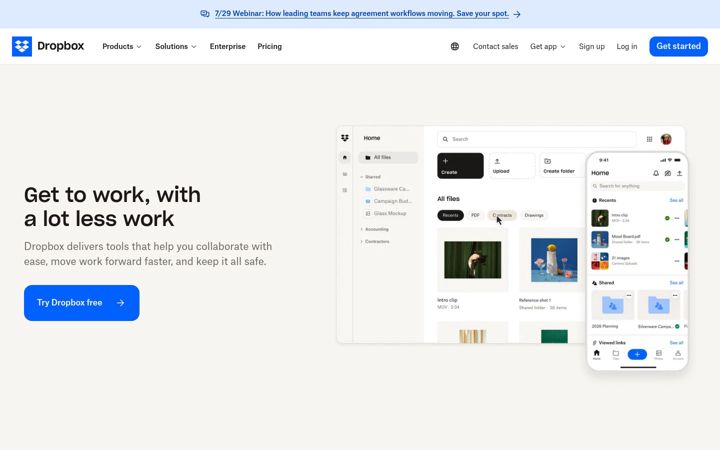
Task: Click the Create folder tile
Action: point(563,166)
